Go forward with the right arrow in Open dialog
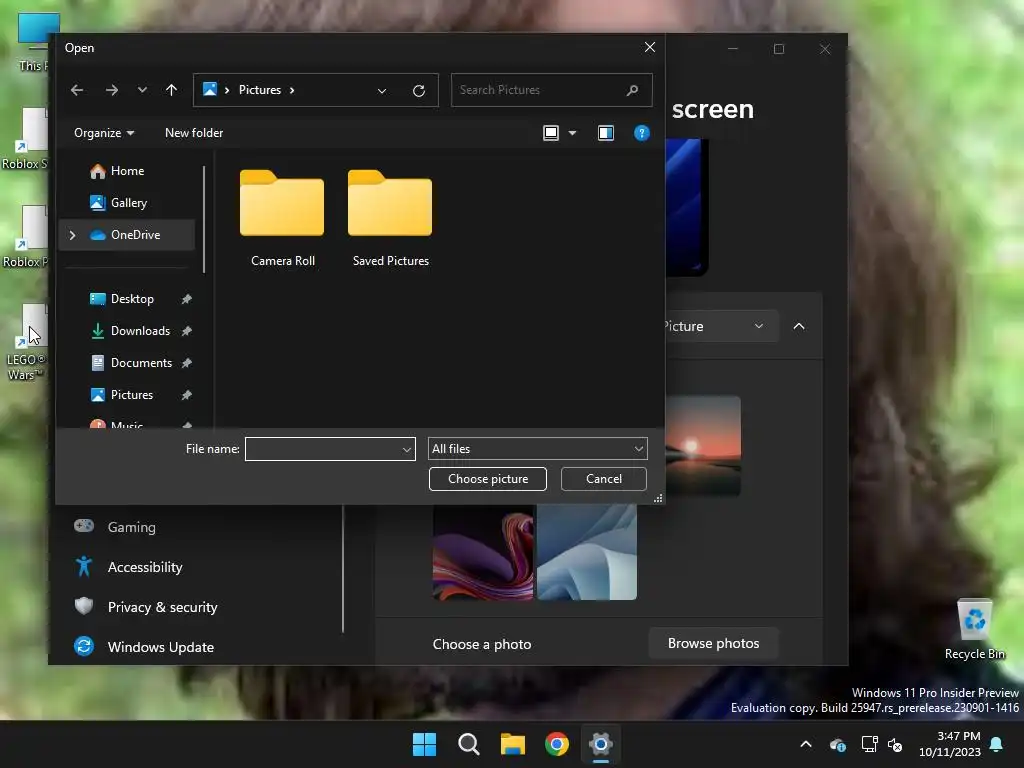The image size is (1024, 768). 112,90
